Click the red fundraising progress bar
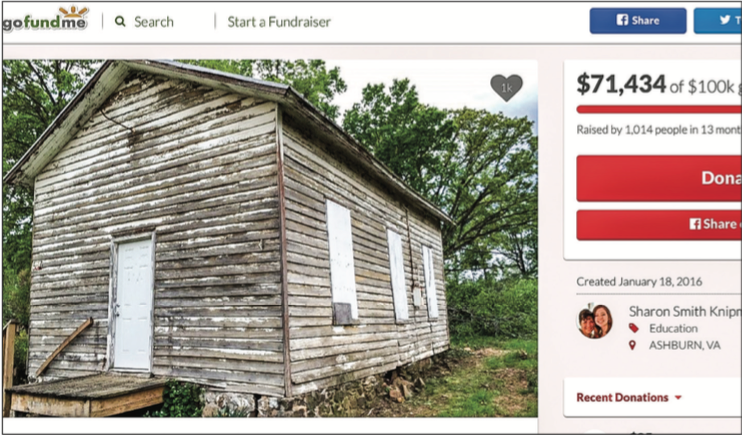 point(659,109)
